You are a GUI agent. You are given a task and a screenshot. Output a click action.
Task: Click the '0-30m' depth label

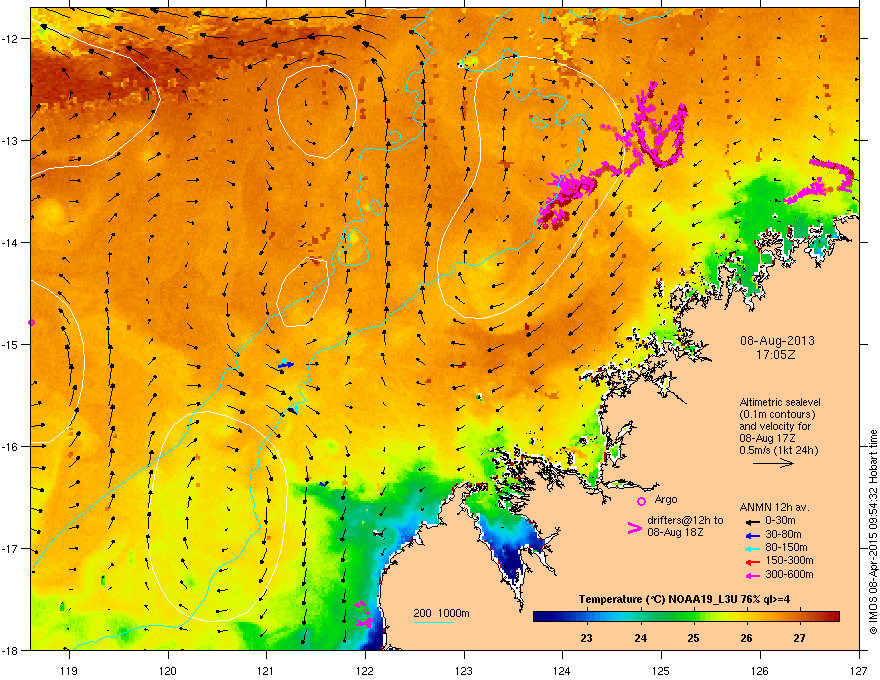[x=780, y=521]
